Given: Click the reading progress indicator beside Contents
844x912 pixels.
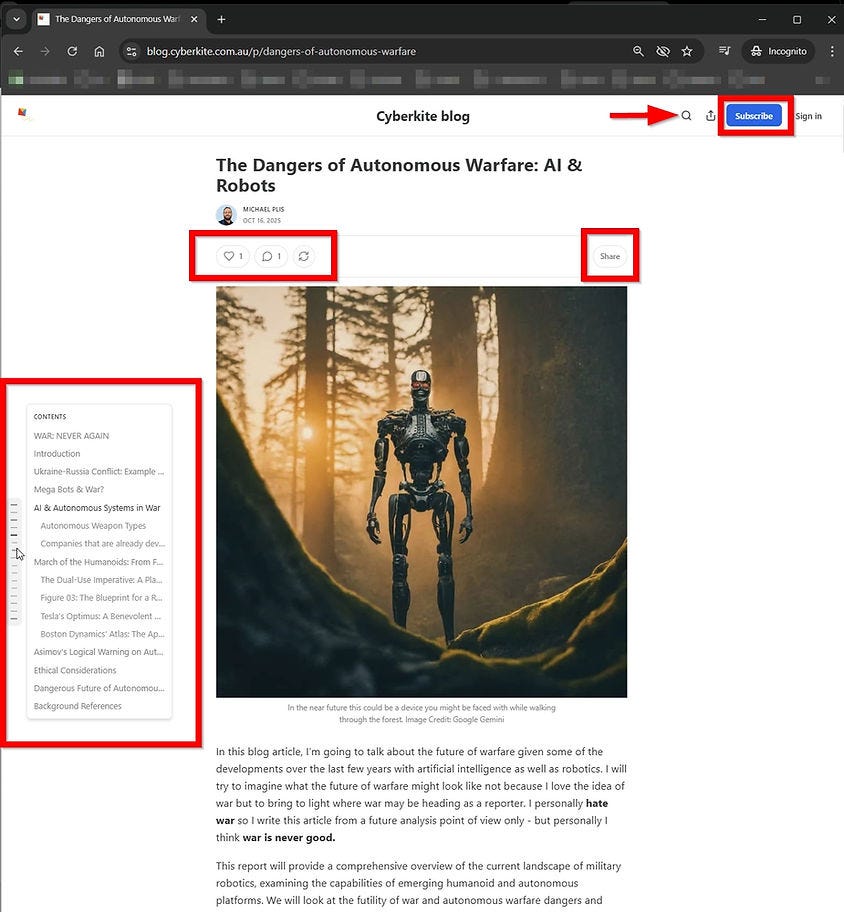Looking at the screenshot, I should point(14,560).
